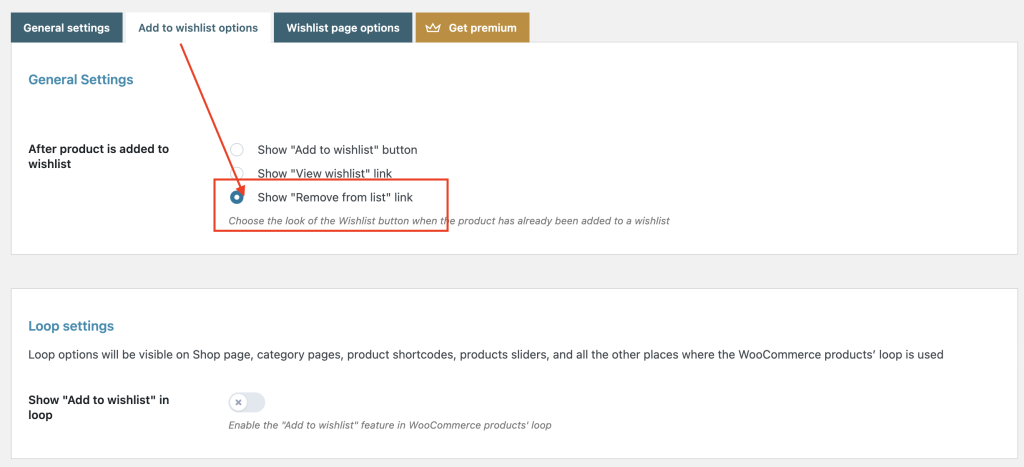The width and height of the screenshot is (1024, 467).
Task: Open the General settings tab
Action: [67, 28]
